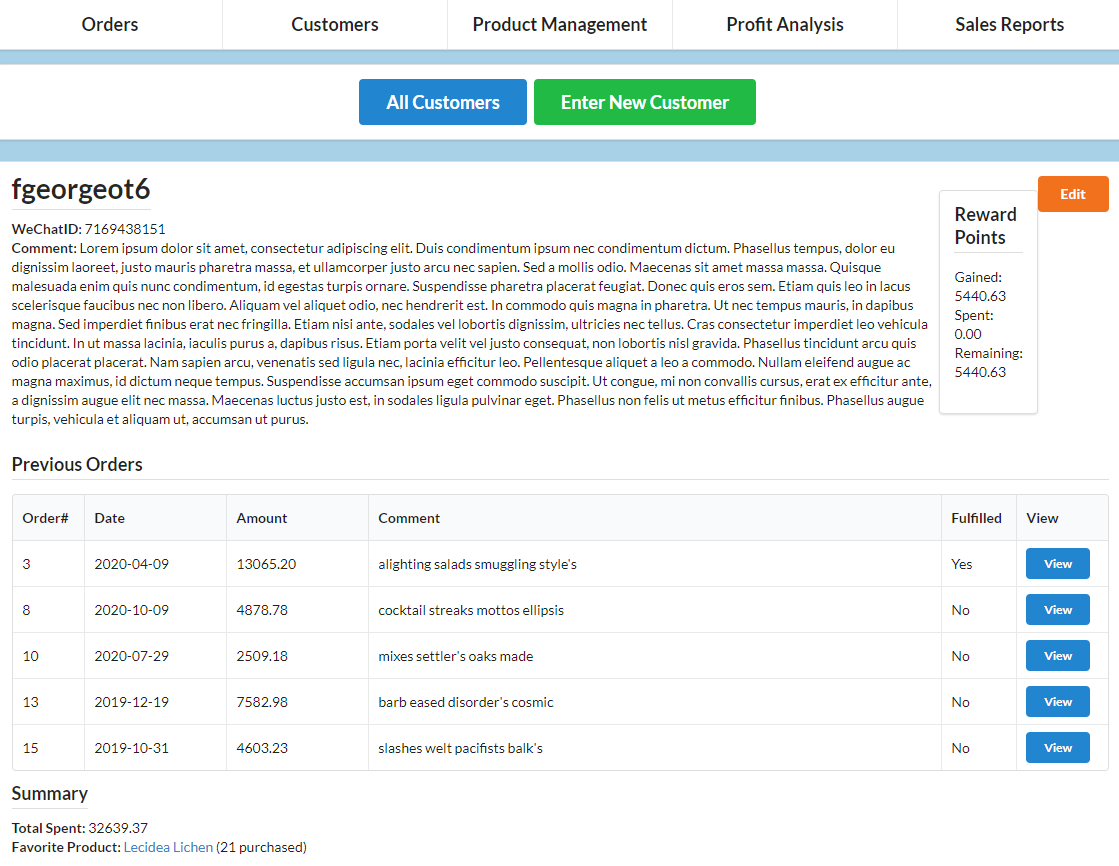Select the Fulfilled column header
Screen dimensions: 1119x866
tap(974, 518)
